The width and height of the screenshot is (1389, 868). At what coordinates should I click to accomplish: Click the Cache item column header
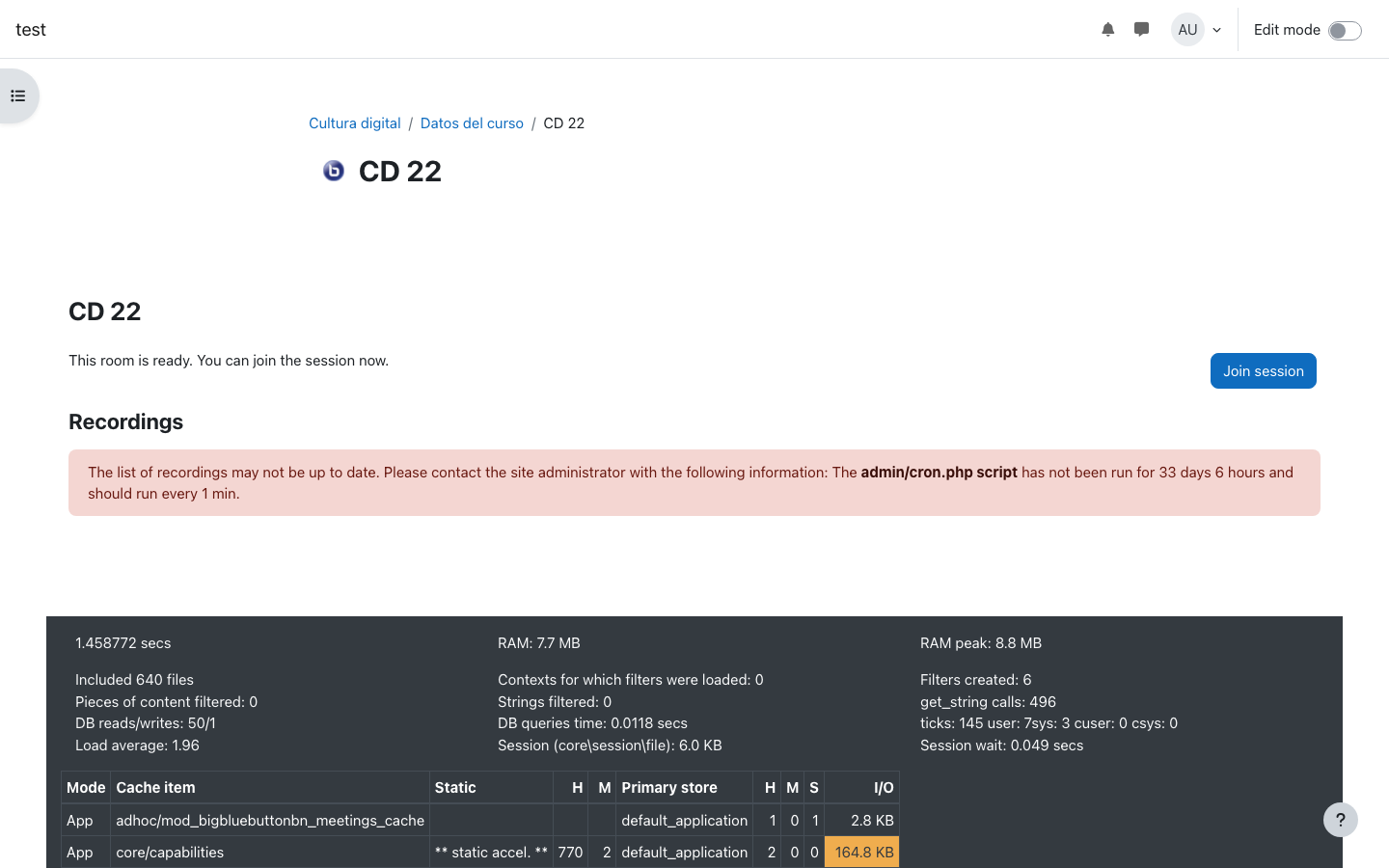[155, 788]
